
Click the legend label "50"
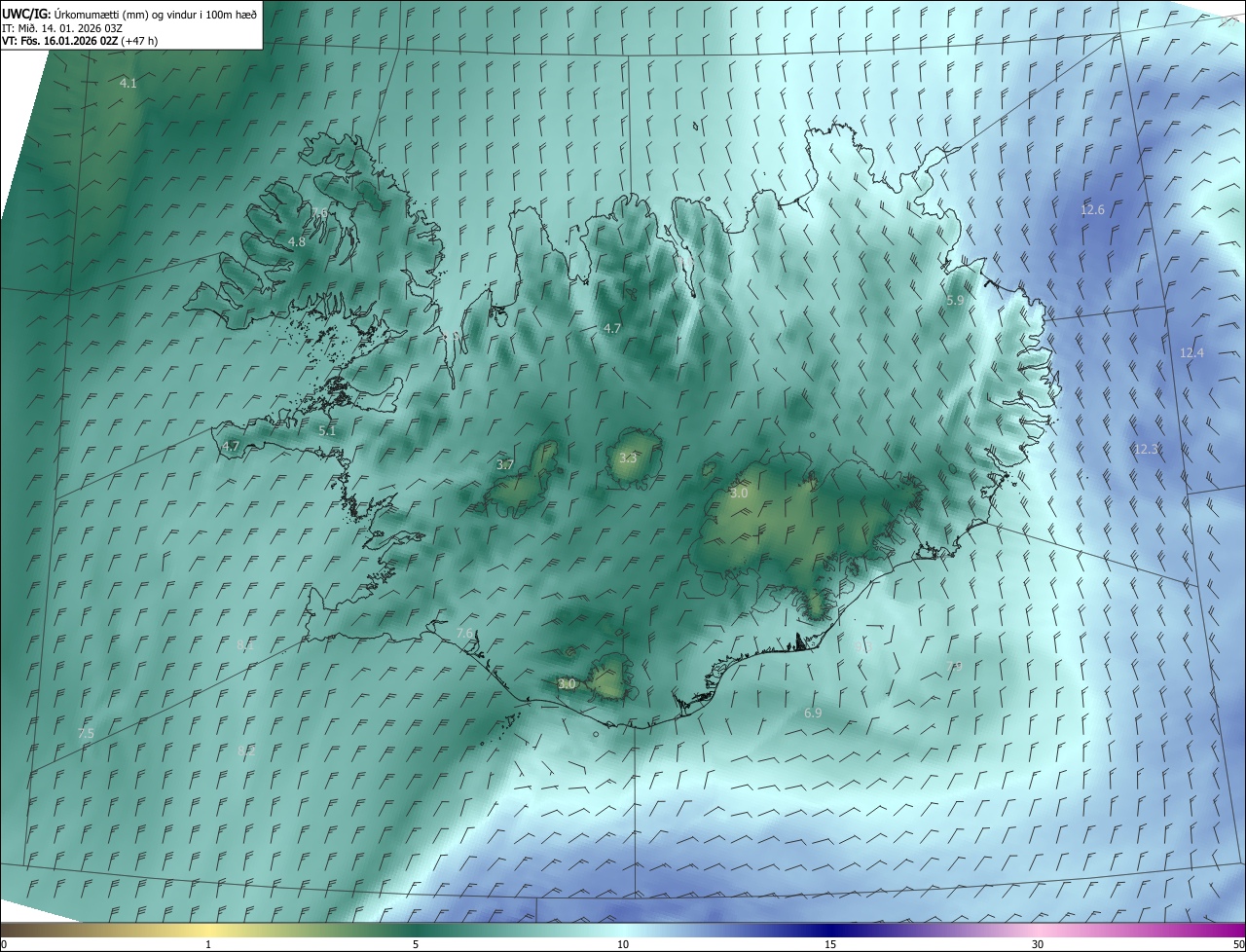[x=1238, y=944]
